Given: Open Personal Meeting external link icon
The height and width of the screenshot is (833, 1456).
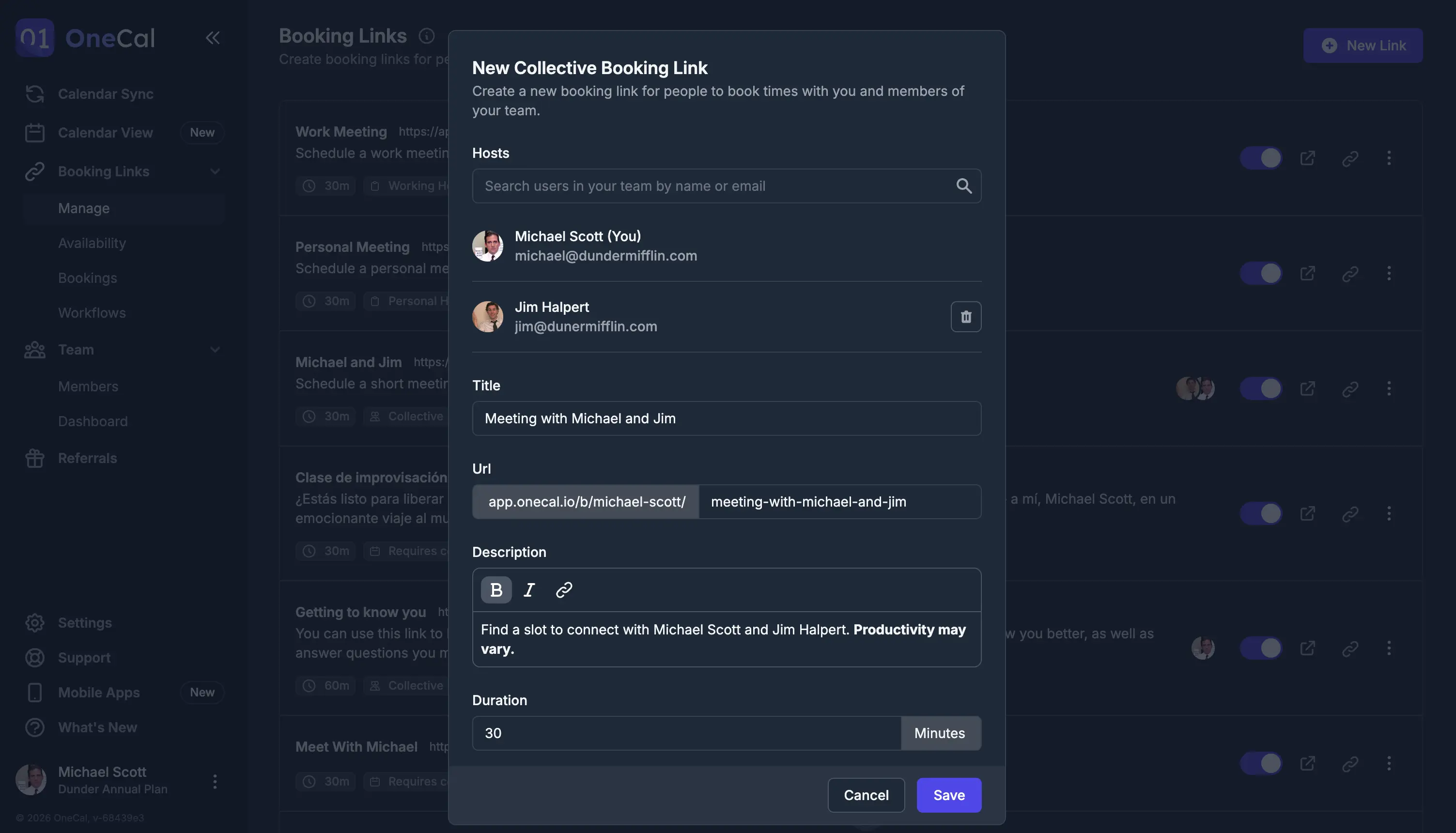Looking at the screenshot, I should pyautogui.click(x=1307, y=274).
